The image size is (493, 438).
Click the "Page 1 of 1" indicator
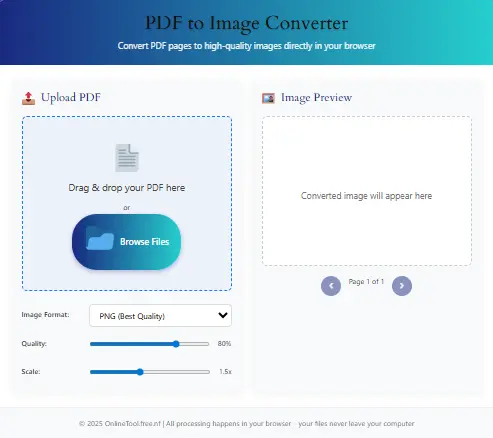(366, 282)
